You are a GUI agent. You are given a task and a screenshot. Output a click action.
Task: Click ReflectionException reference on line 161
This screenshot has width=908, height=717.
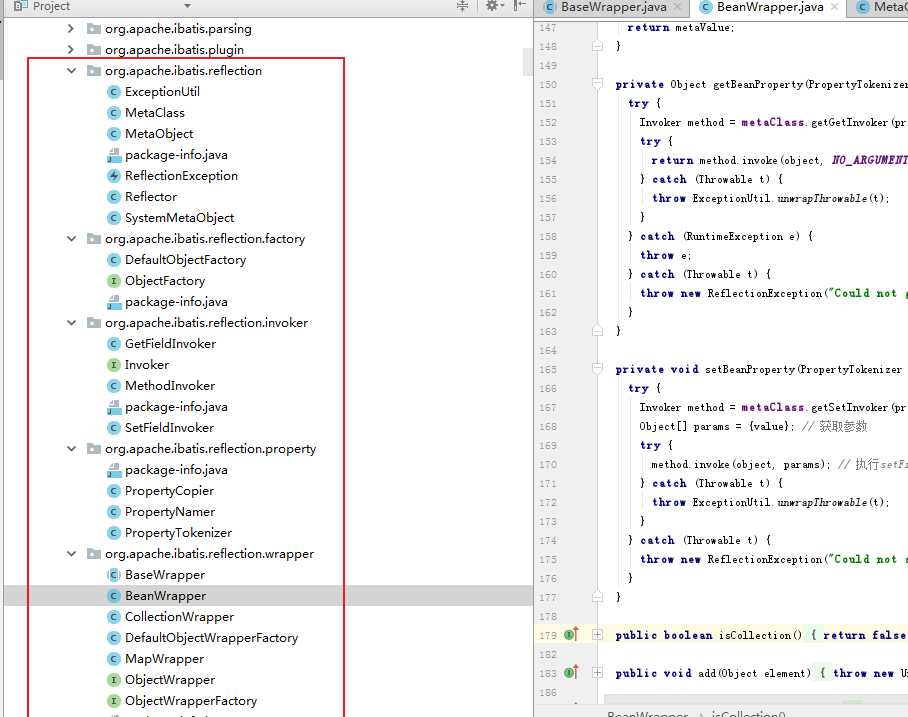(x=764, y=293)
